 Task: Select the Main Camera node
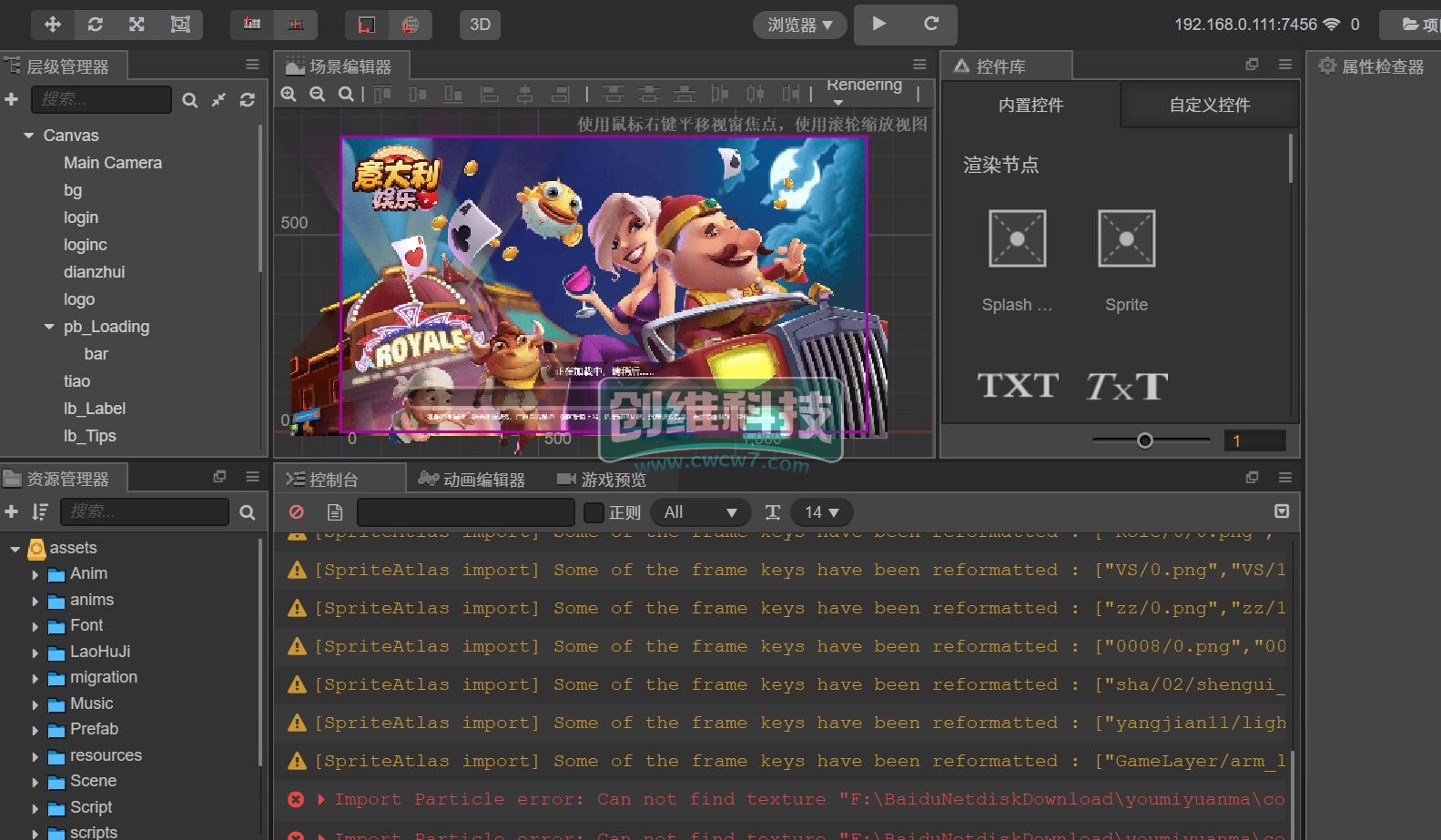(x=113, y=163)
